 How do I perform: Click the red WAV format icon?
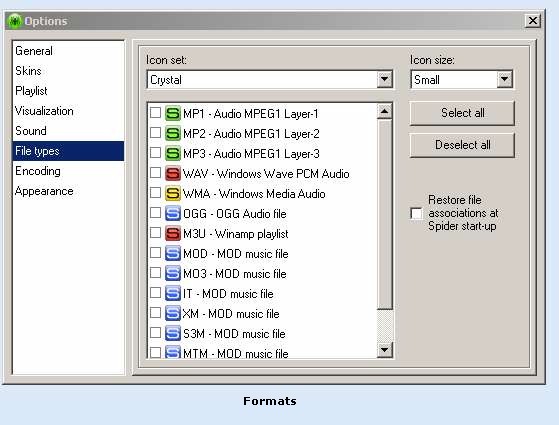pyautogui.click(x=173, y=173)
